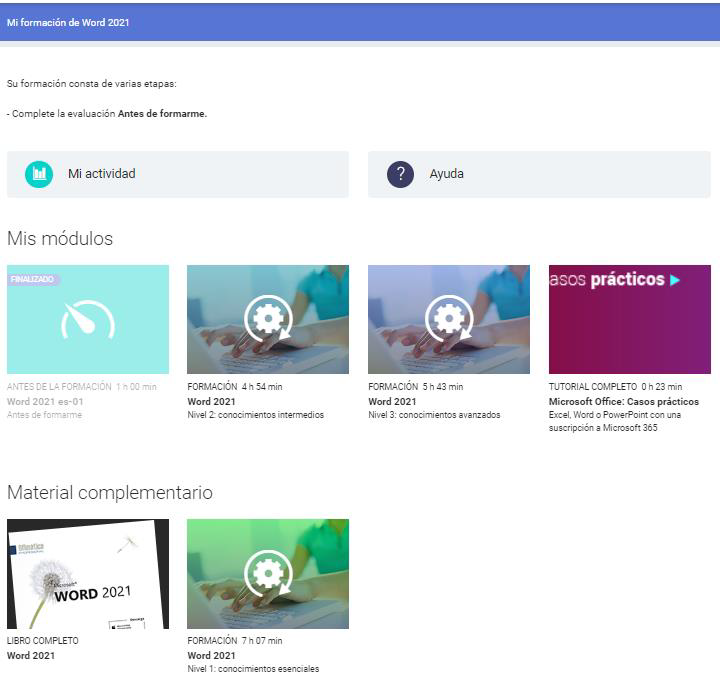Image resolution: width=720 pixels, height=688 pixels.
Task: Click the FORMACIÓN 4 h 54 min label
Action: 235,387
